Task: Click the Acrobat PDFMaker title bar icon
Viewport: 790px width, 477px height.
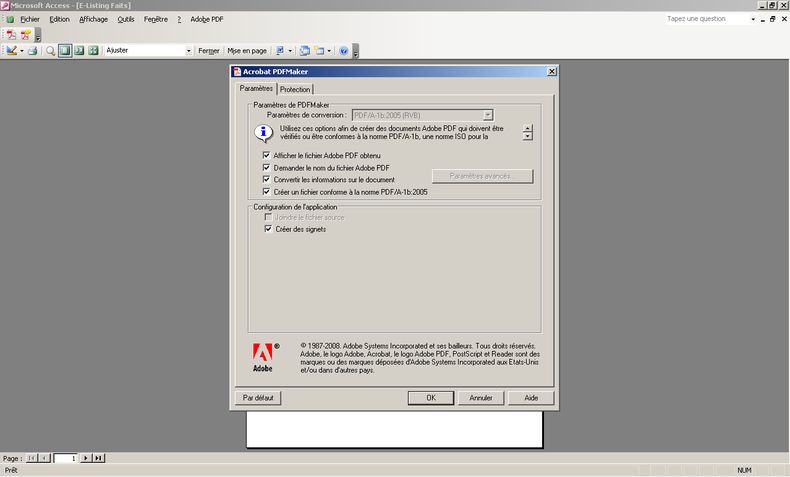Action: (x=237, y=72)
